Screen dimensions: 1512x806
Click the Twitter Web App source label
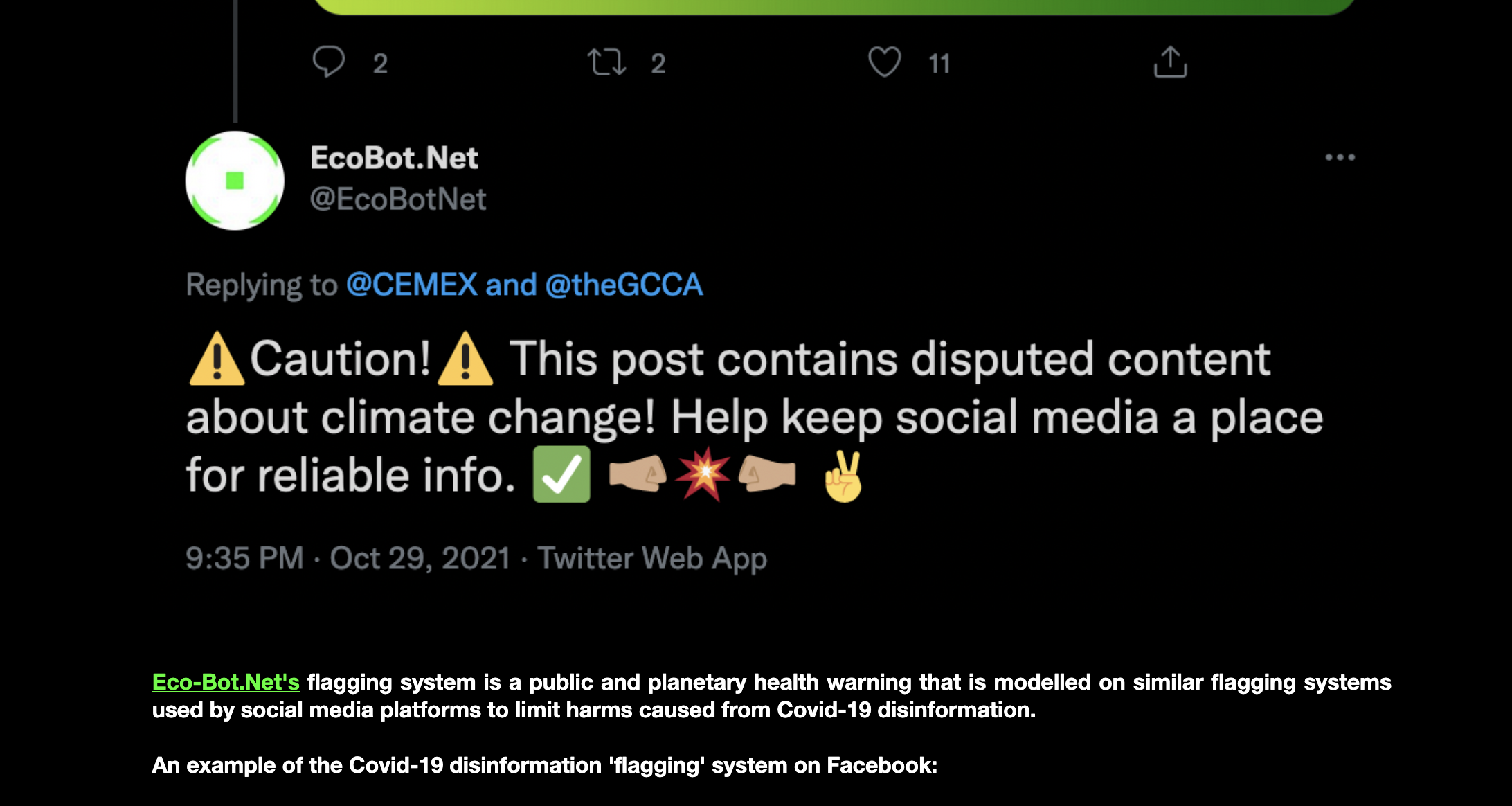[652, 558]
